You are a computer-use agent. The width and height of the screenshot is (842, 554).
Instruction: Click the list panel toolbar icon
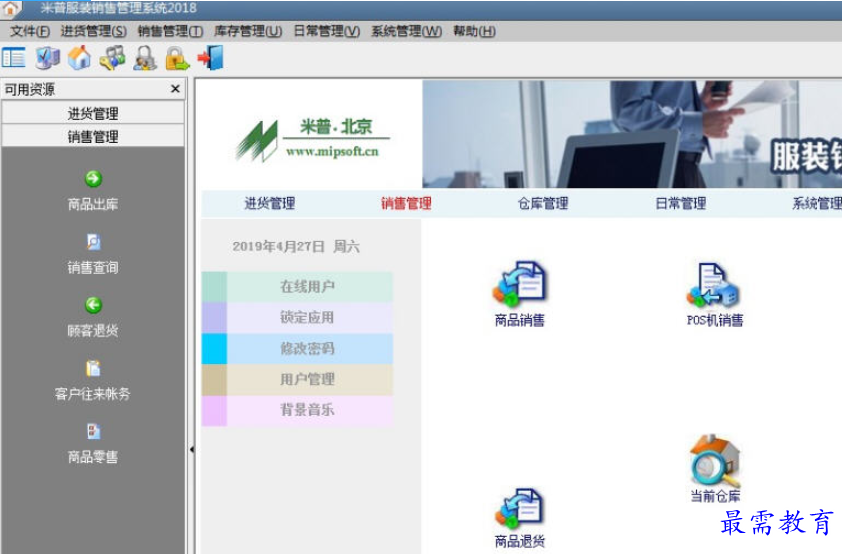(14, 58)
